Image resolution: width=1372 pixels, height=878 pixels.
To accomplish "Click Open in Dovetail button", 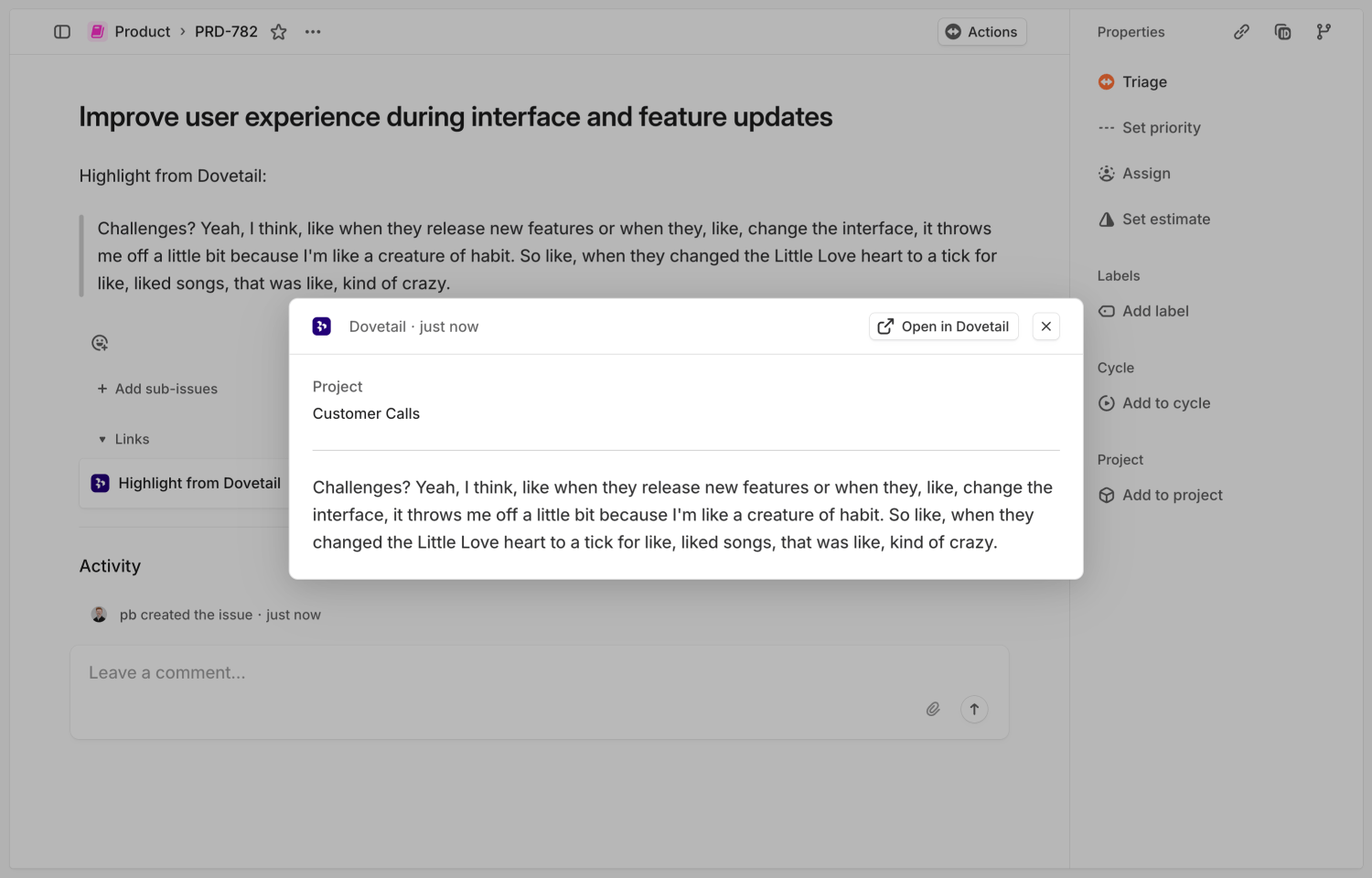I will coord(943,327).
